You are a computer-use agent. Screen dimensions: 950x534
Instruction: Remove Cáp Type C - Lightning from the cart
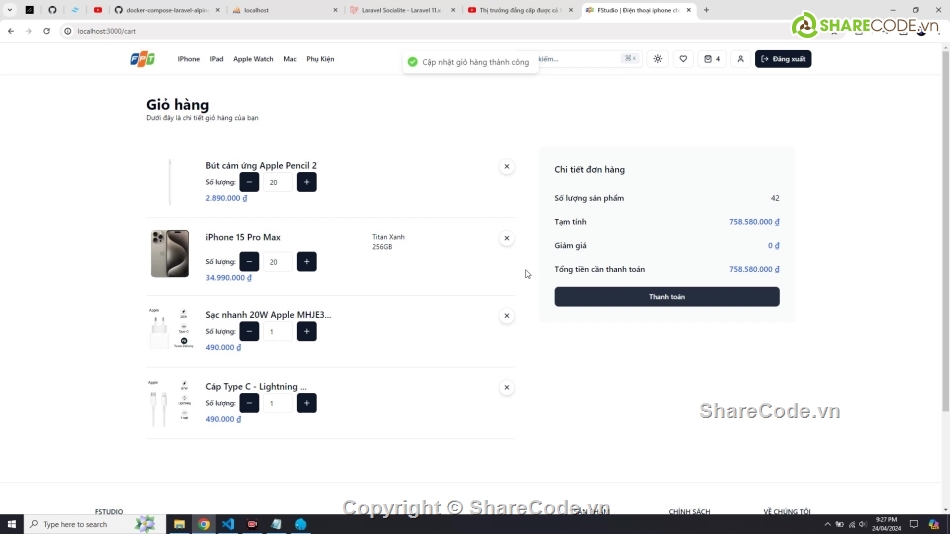pos(507,387)
